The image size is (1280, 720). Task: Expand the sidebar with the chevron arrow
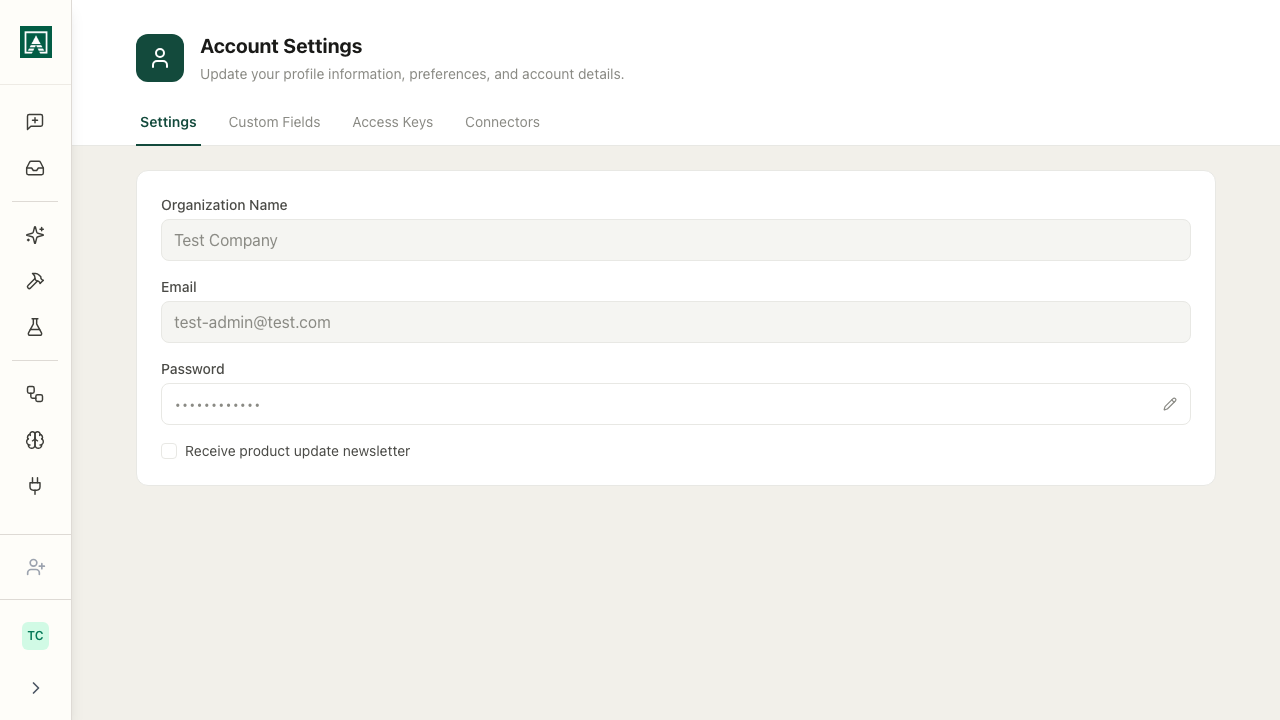coord(36,688)
